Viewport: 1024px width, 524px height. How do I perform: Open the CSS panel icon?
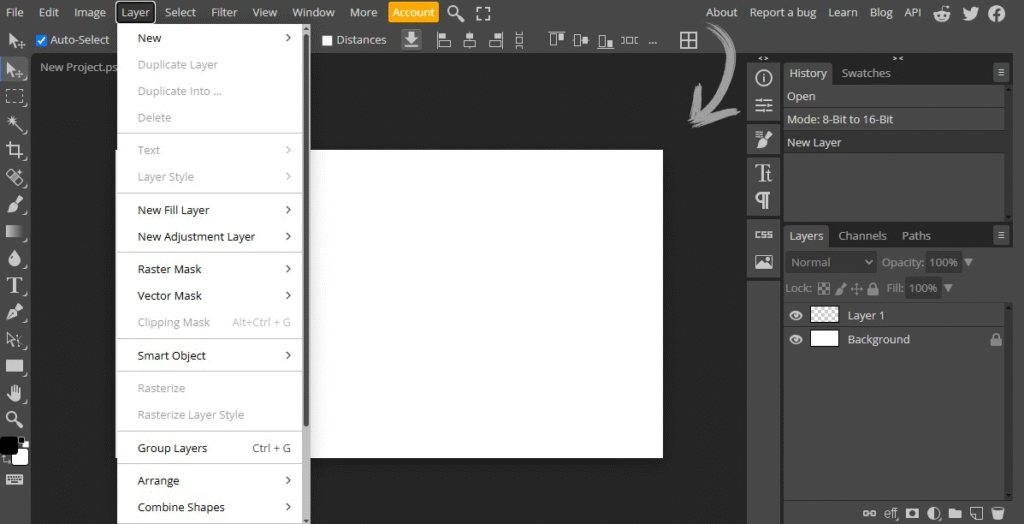(x=764, y=235)
